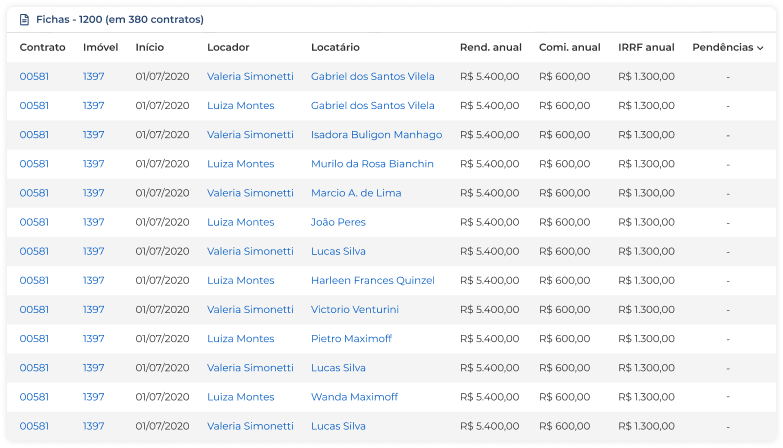Screen dimensions: 783x448
Task: Open the Pietro Maximoff link
Action: click(351, 339)
